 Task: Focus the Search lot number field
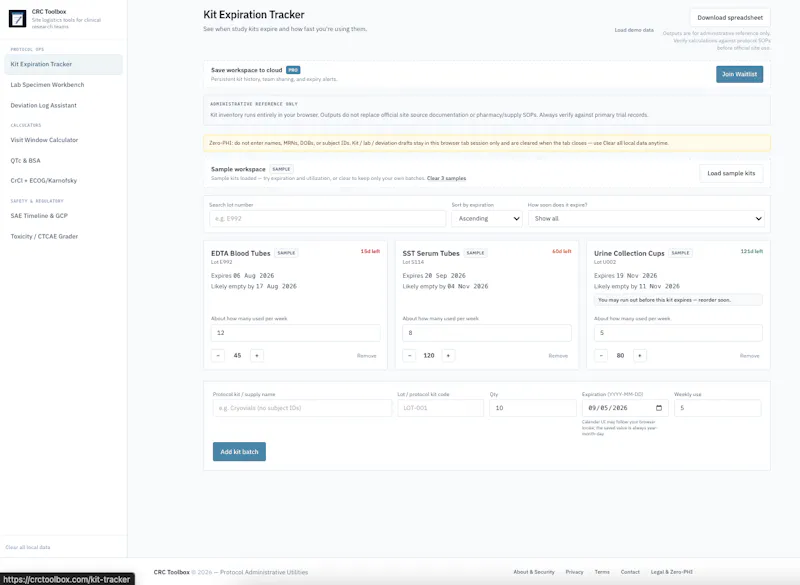point(327,218)
